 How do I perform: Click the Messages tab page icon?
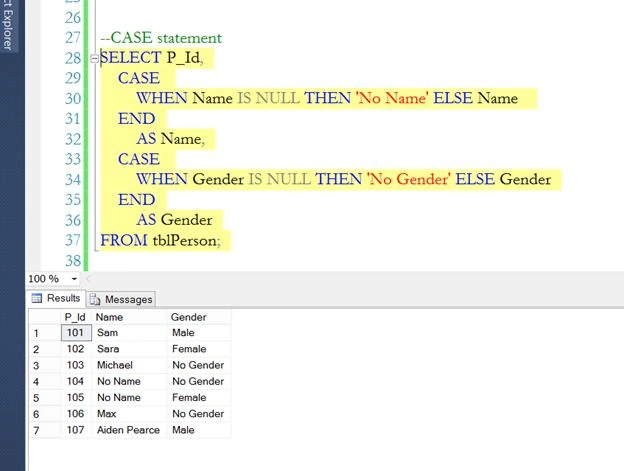tap(95, 299)
